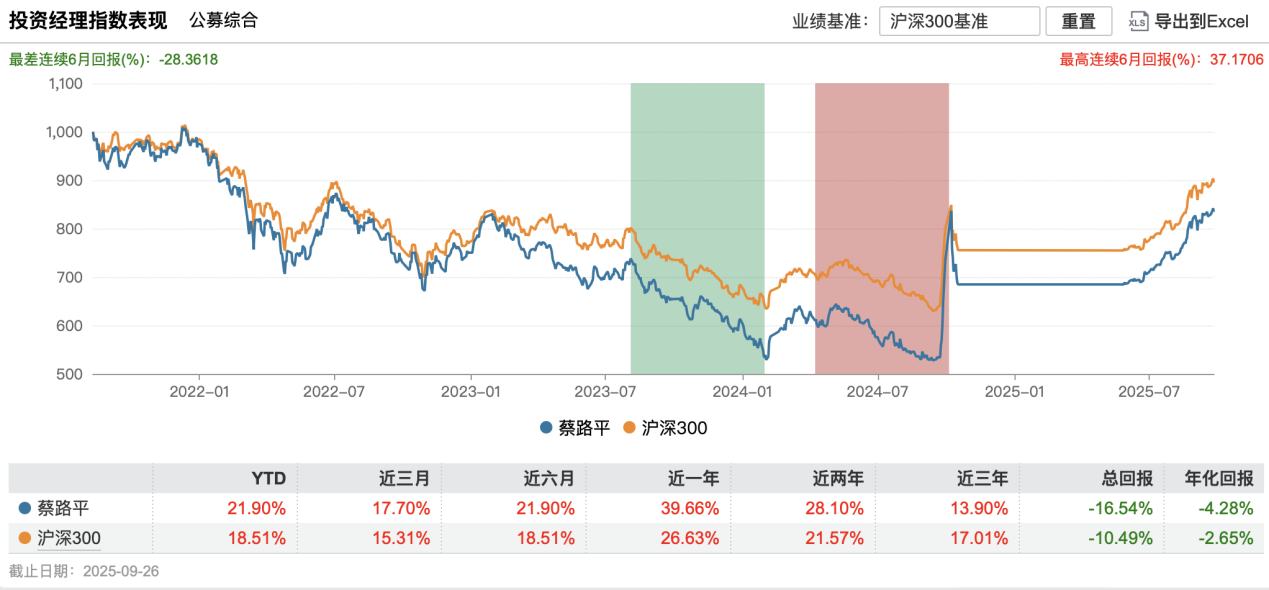The image size is (1269, 590).
Task: Select the 投资经理指数表现 title tab
Action: 88,21
